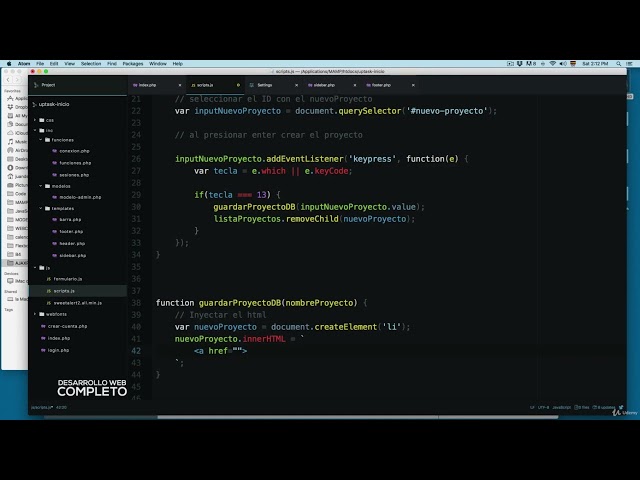The width and height of the screenshot is (640, 480).
Task: Click the Wi-Fi icon in menu bar
Action: [553, 64]
